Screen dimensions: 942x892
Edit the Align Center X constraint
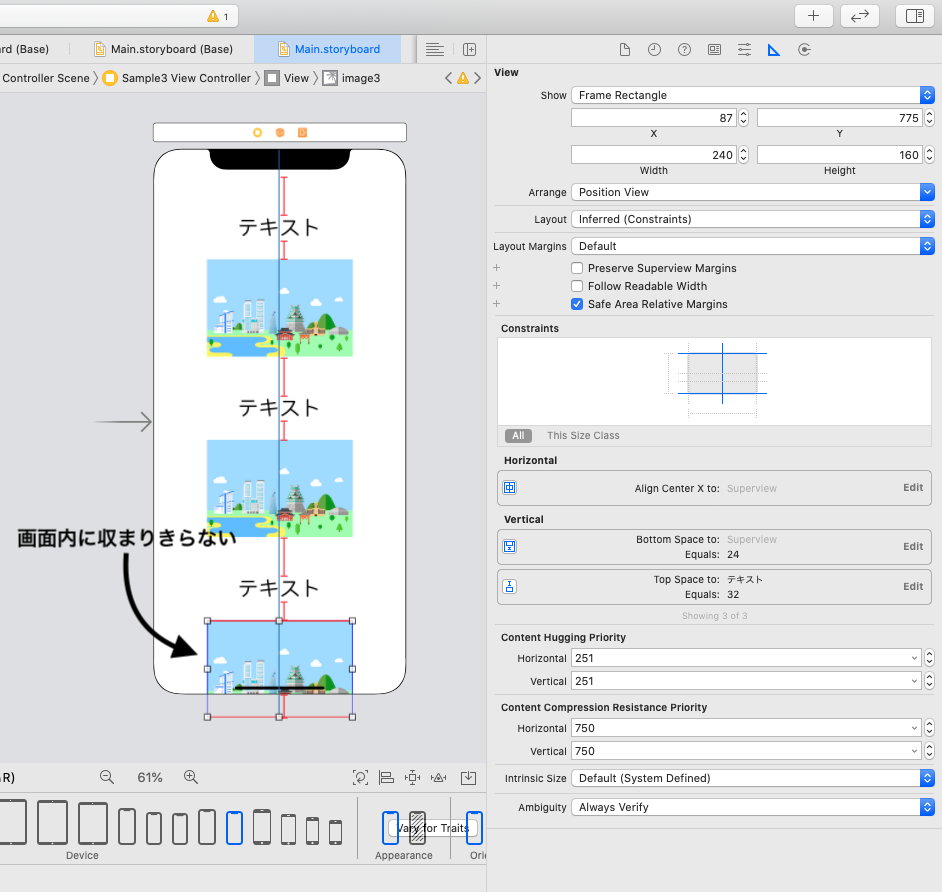913,488
